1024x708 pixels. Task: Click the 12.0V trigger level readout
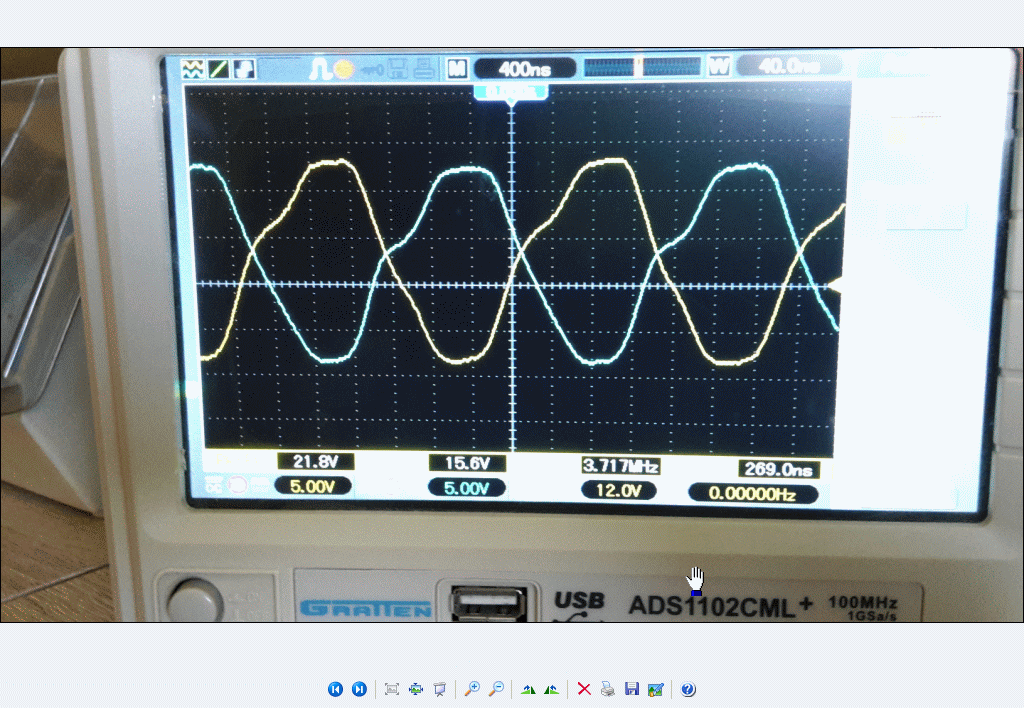(x=619, y=491)
